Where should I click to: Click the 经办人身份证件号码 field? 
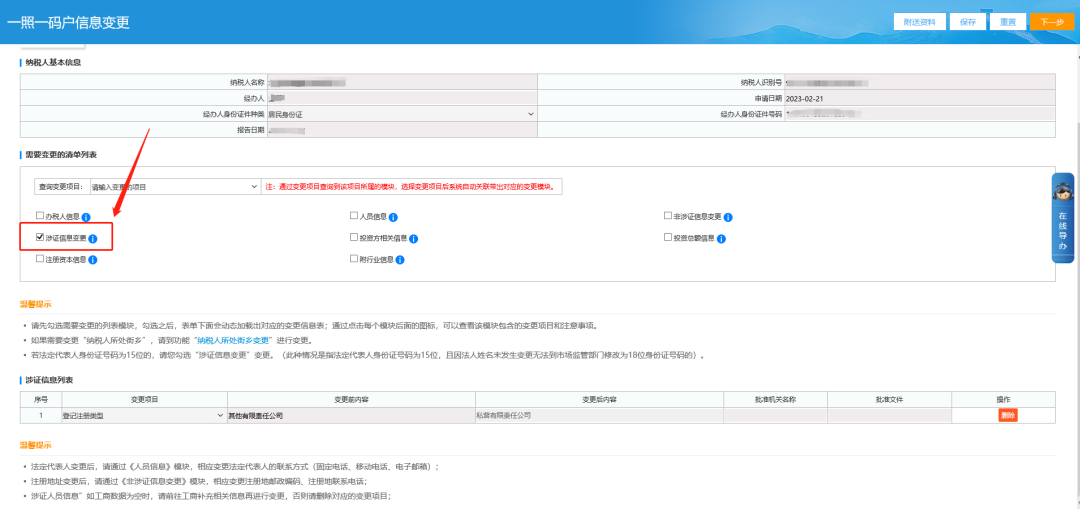pyautogui.click(x=920, y=114)
